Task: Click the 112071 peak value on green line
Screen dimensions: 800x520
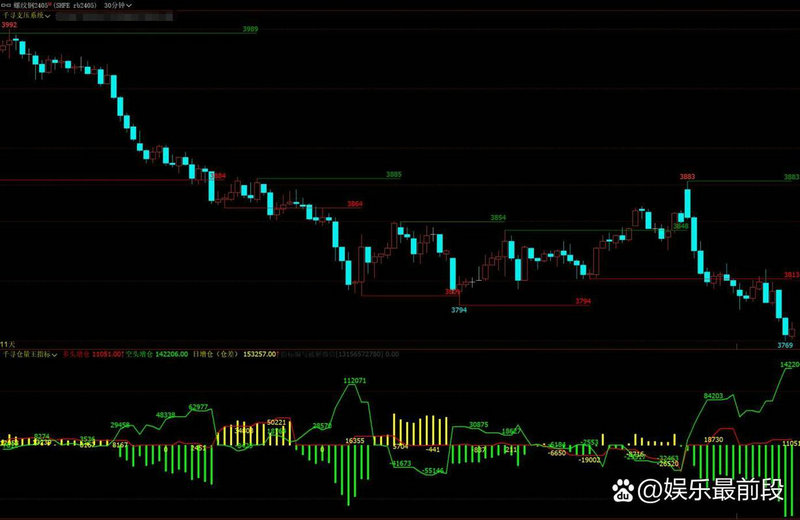Action: coord(354,381)
